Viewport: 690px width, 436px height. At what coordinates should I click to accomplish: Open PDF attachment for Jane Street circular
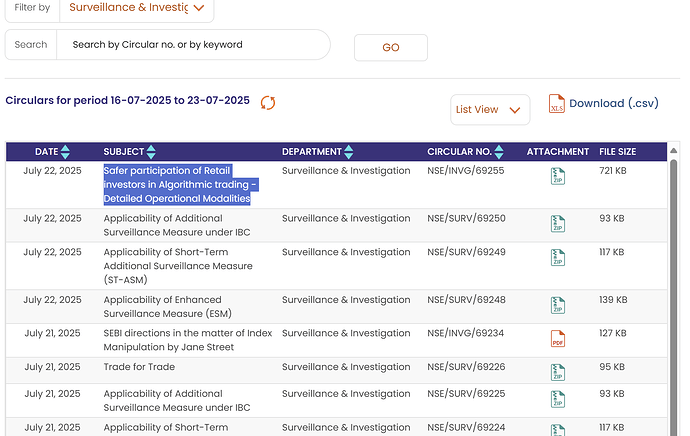coord(557,340)
